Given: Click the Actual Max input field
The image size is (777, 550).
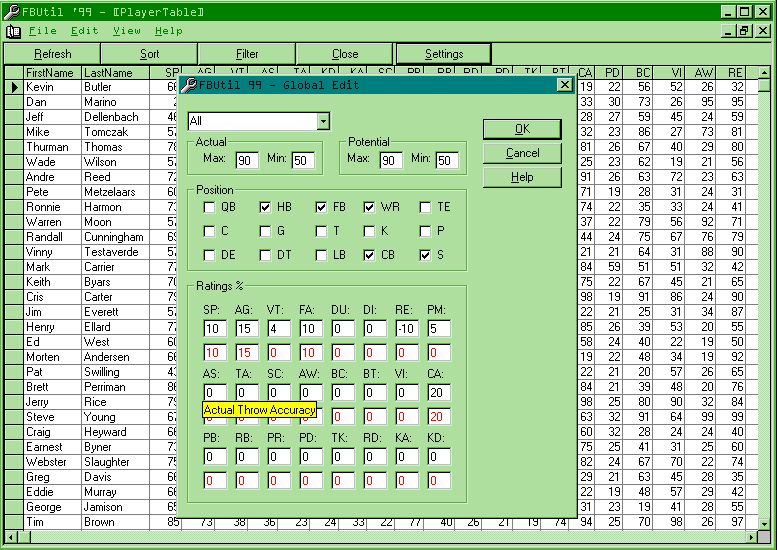Looking at the screenshot, I should 247,160.
